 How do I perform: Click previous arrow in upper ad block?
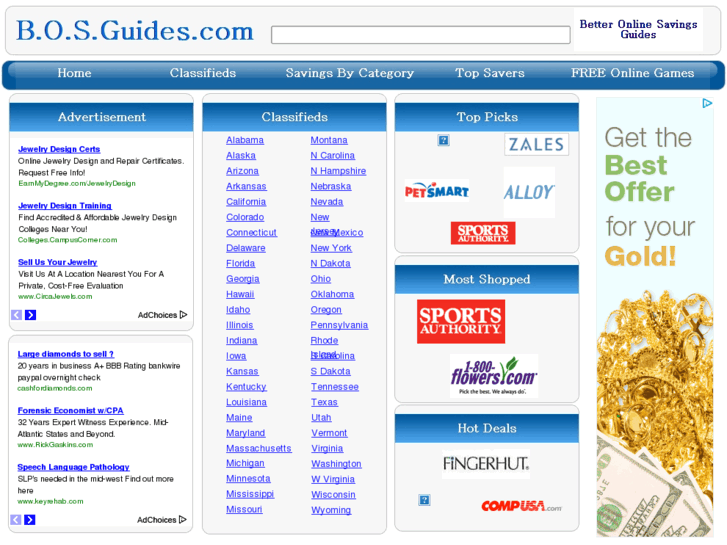coord(16,315)
